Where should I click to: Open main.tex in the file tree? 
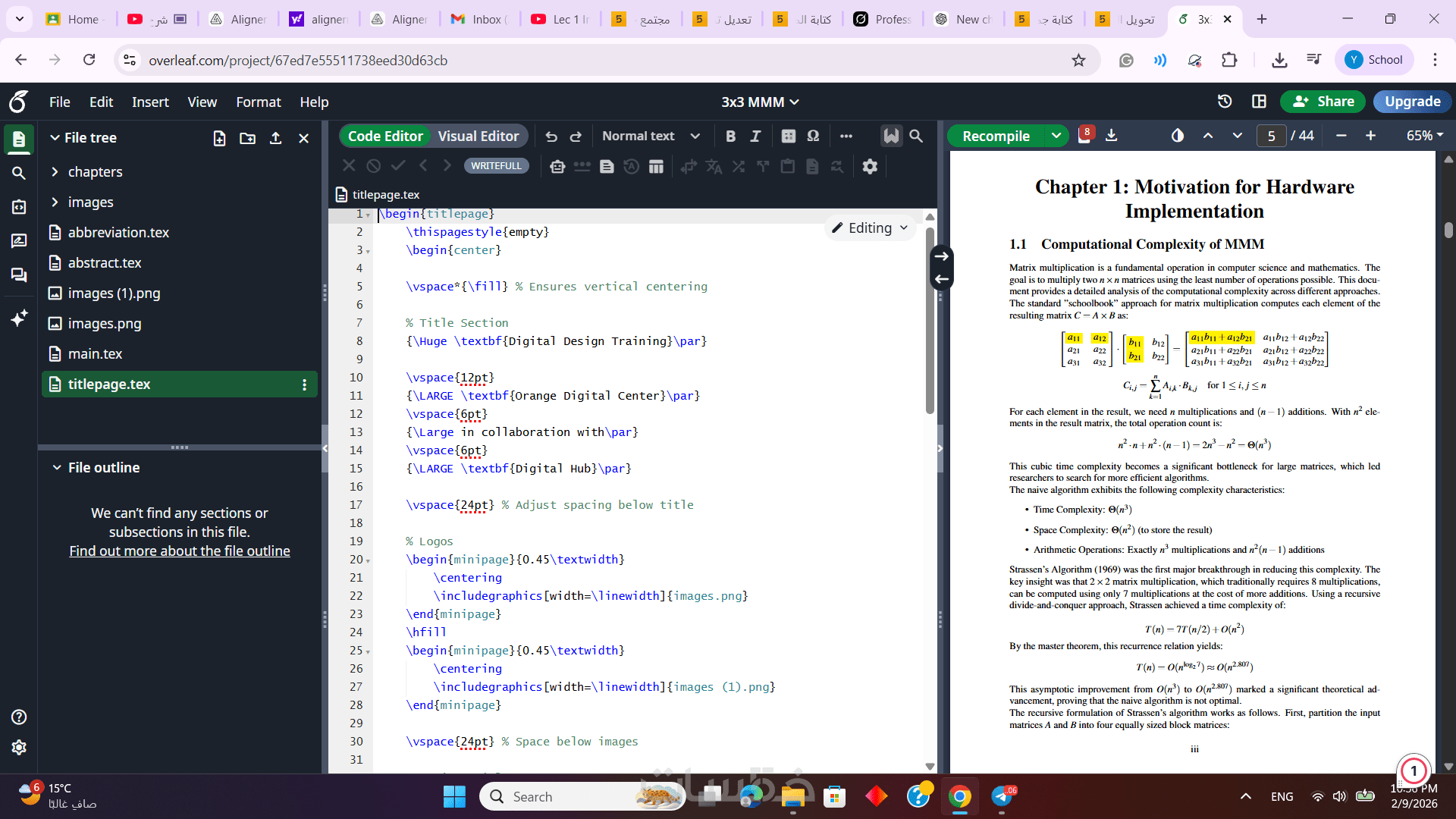coord(95,354)
